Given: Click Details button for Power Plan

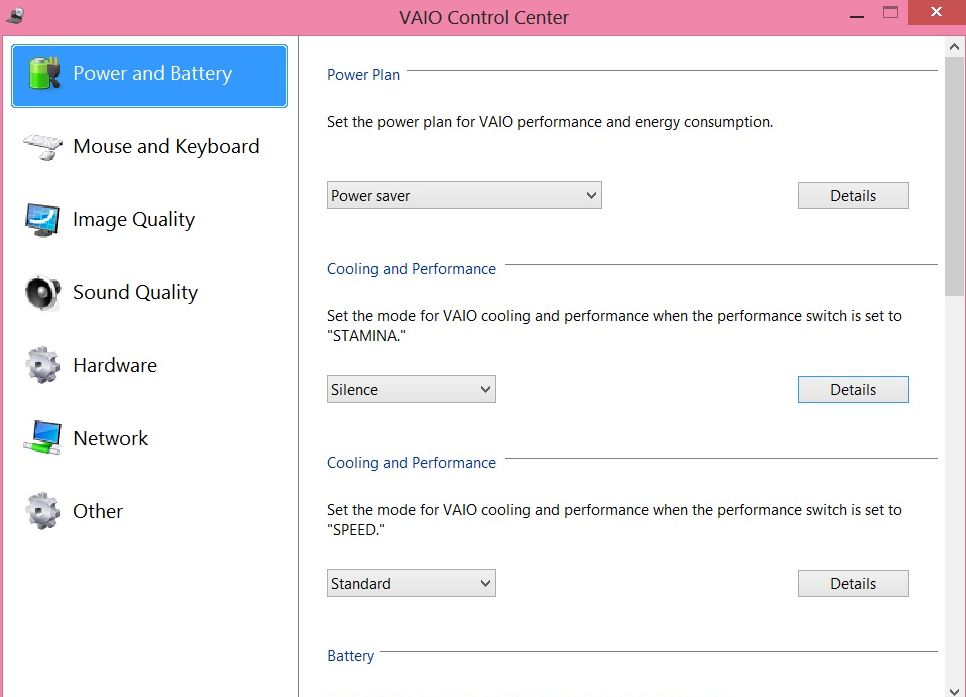Looking at the screenshot, I should pyautogui.click(x=853, y=195).
